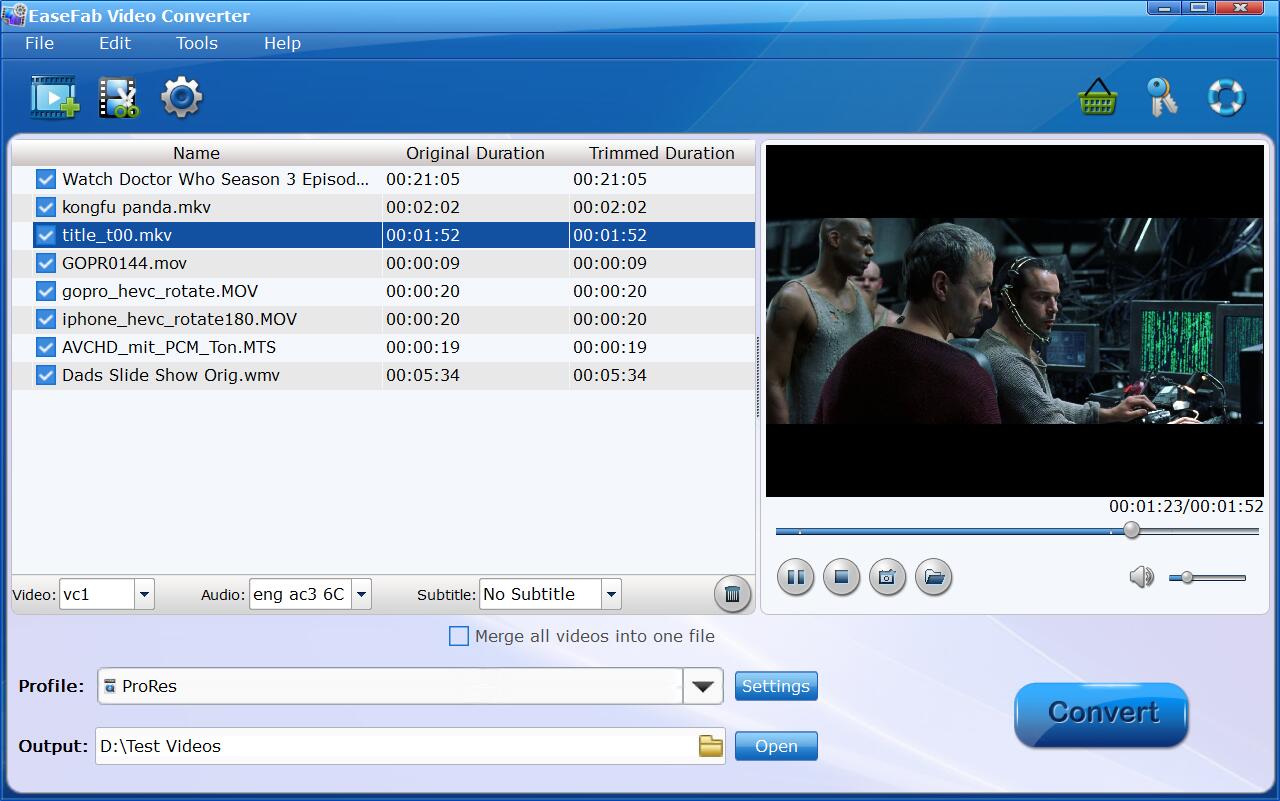Take a snapshot with the camera icon
Screen dimensions: 1280x801
coord(887,577)
